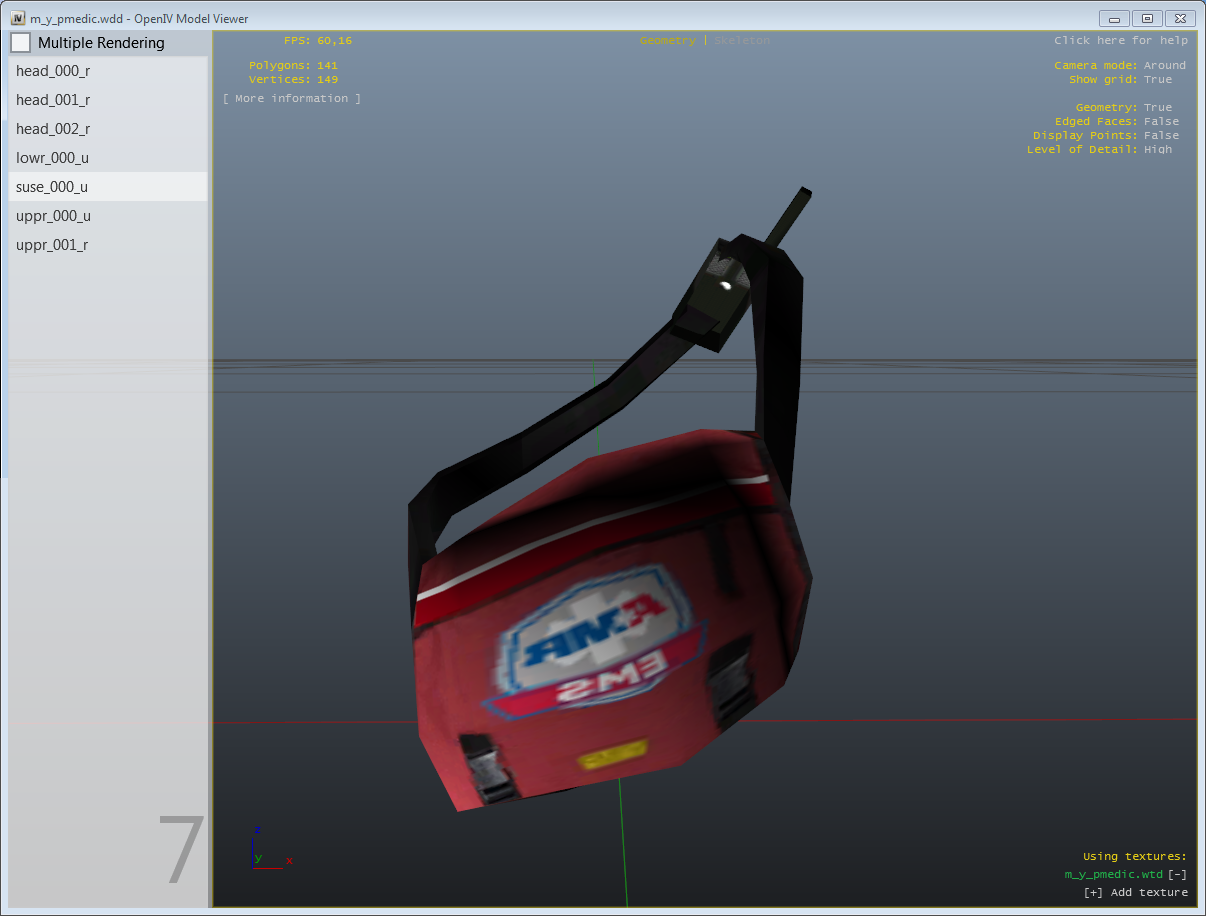This screenshot has height=916, width=1206.
Task: Collapse the m_y_pmedic.wtd texture entry
Action: pos(1177,875)
